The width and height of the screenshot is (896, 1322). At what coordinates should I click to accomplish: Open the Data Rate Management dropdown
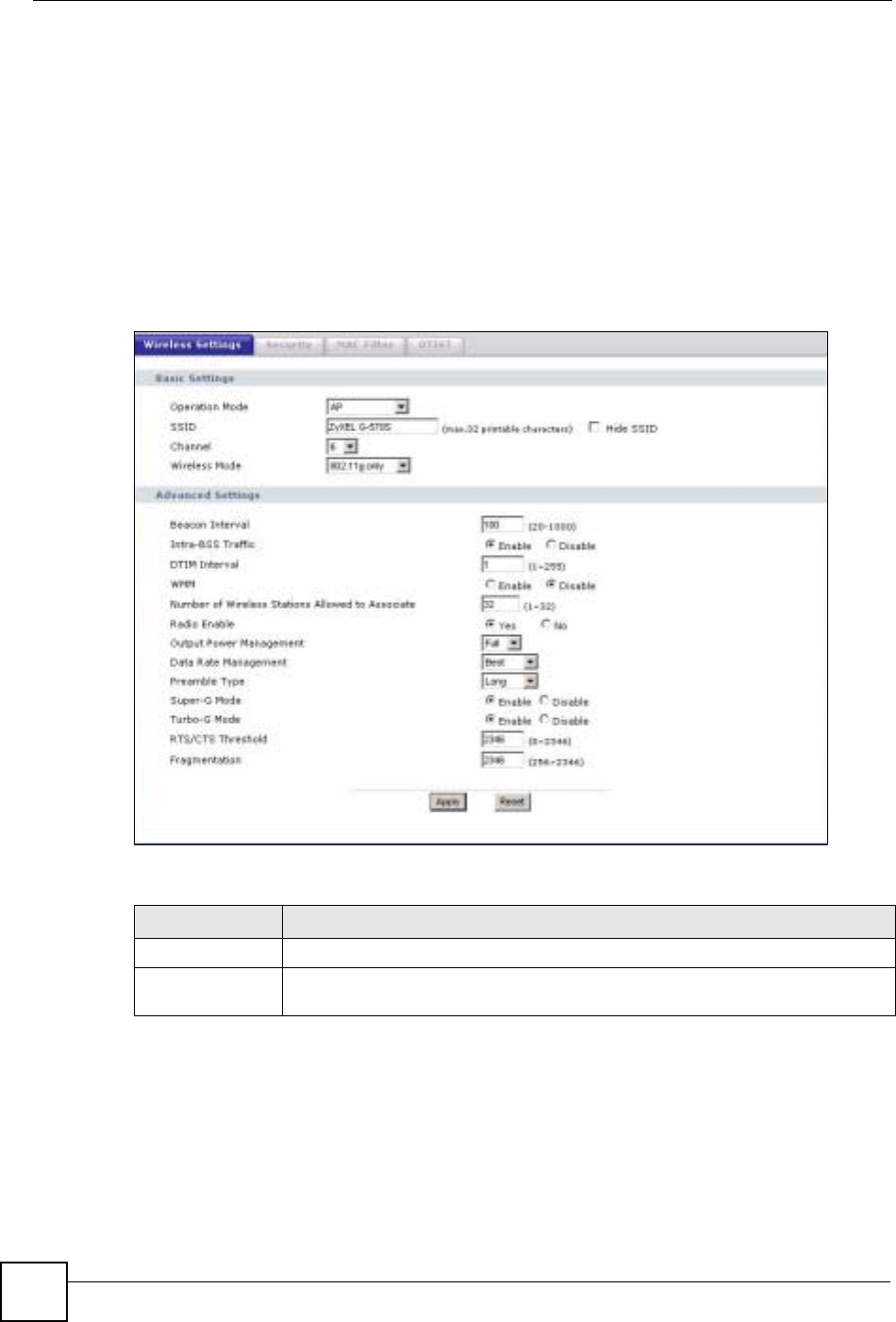(509, 662)
